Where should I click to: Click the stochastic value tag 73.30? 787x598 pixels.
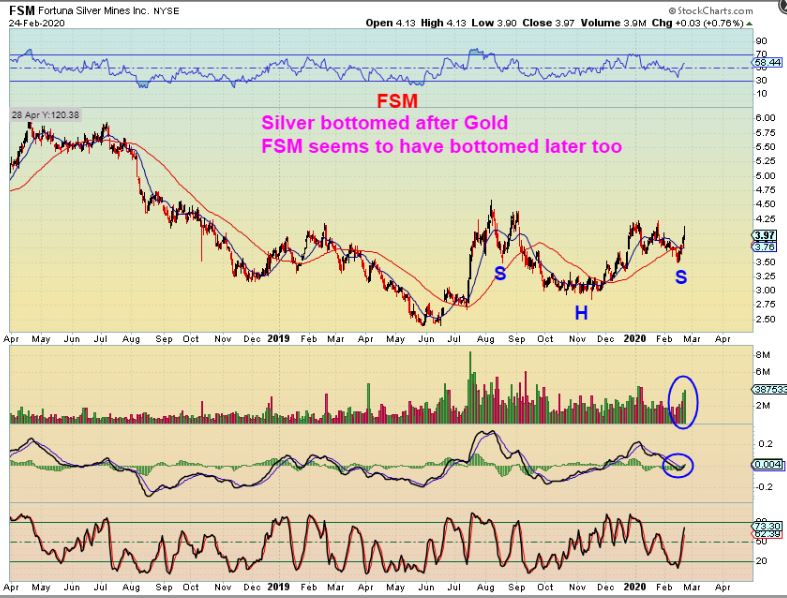(x=767, y=525)
